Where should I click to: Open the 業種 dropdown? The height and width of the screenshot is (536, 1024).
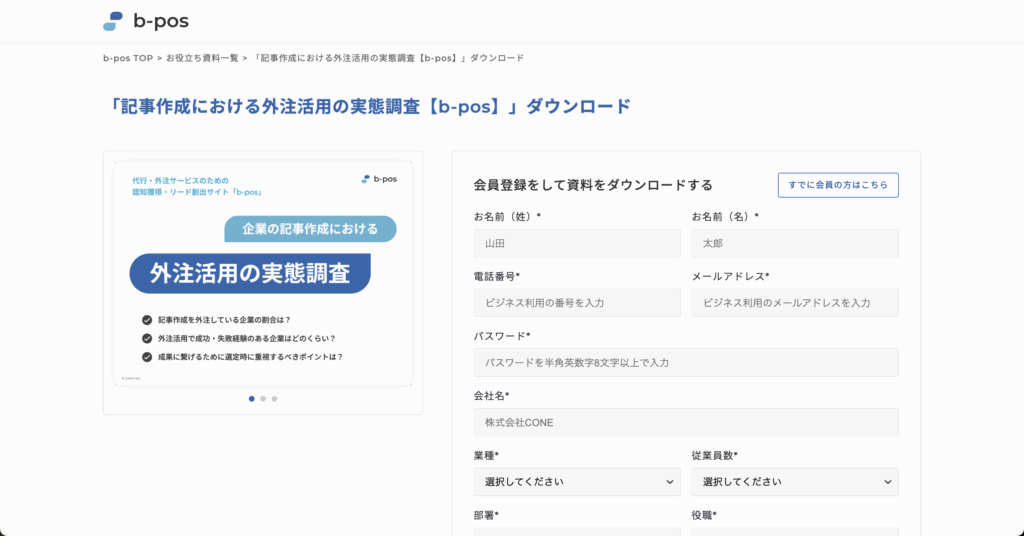(x=577, y=482)
